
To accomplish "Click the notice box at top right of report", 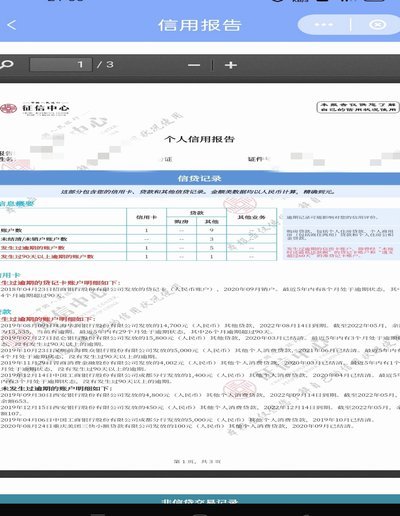I will point(358,107).
